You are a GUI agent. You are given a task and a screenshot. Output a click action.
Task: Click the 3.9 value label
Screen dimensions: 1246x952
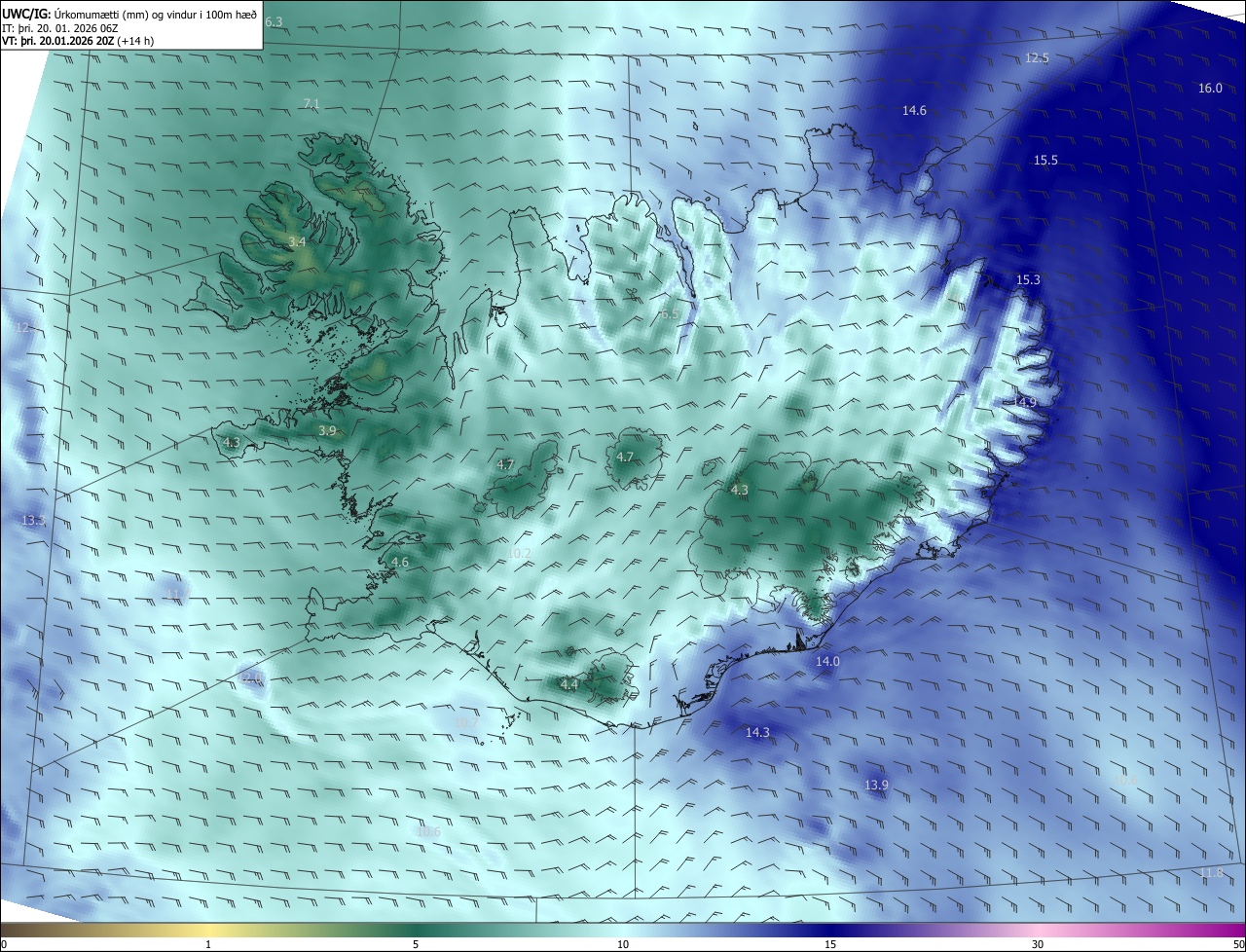(x=327, y=430)
